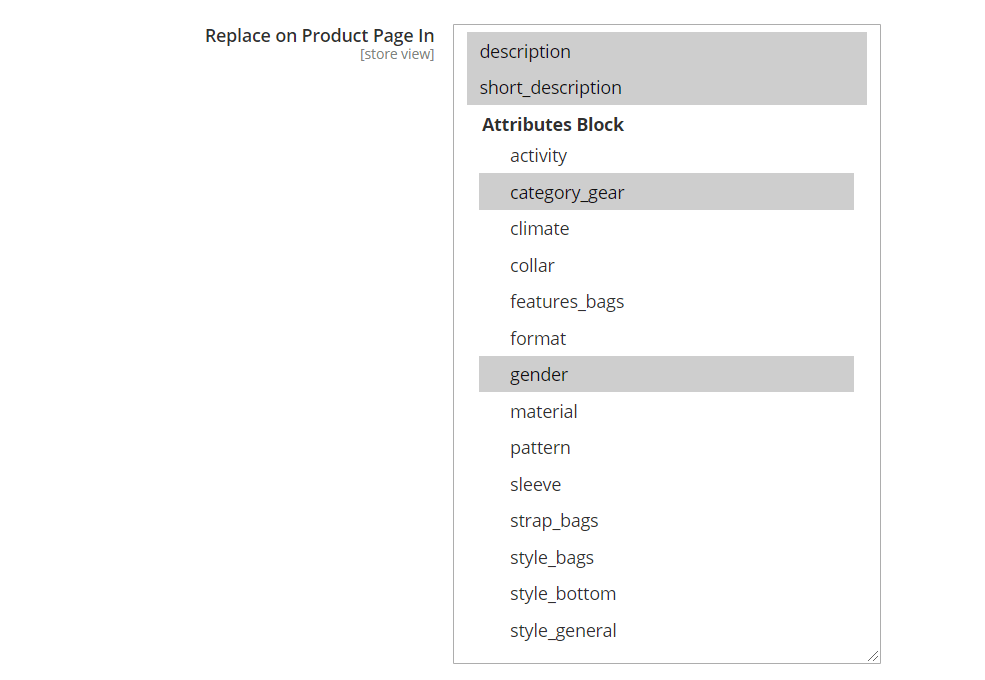Click the Replace on Product Page In label
This screenshot has width=985, height=680.
point(319,36)
